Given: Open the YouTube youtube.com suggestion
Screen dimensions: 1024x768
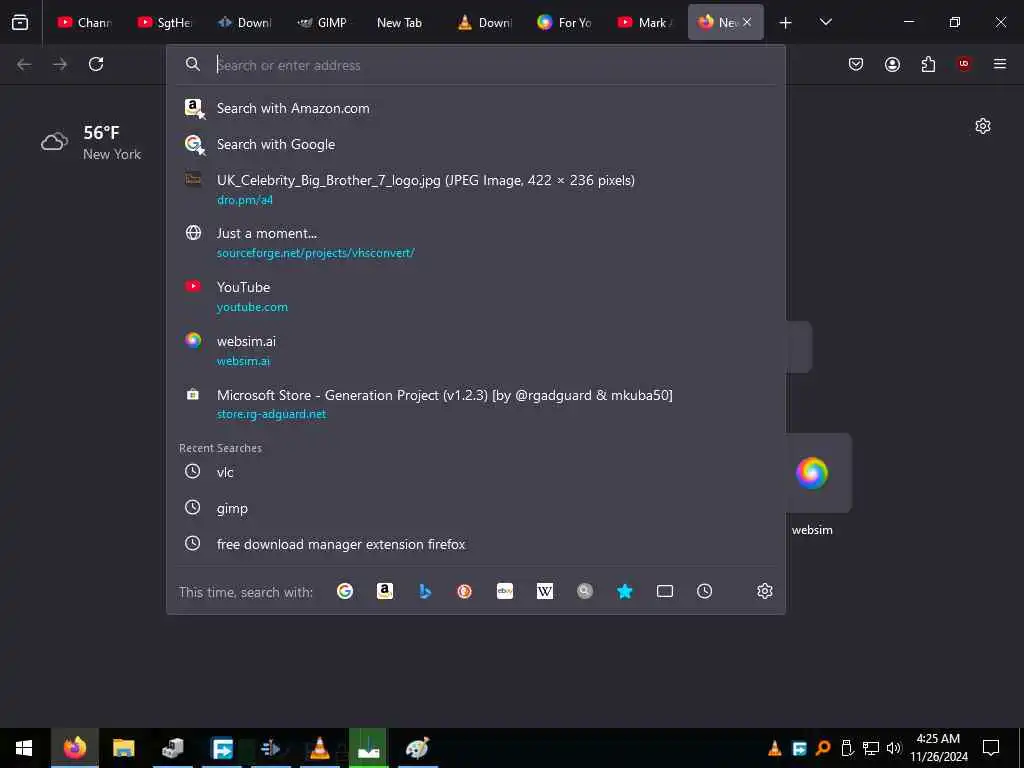Looking at the screenshot, I should [x=475, y=296].
